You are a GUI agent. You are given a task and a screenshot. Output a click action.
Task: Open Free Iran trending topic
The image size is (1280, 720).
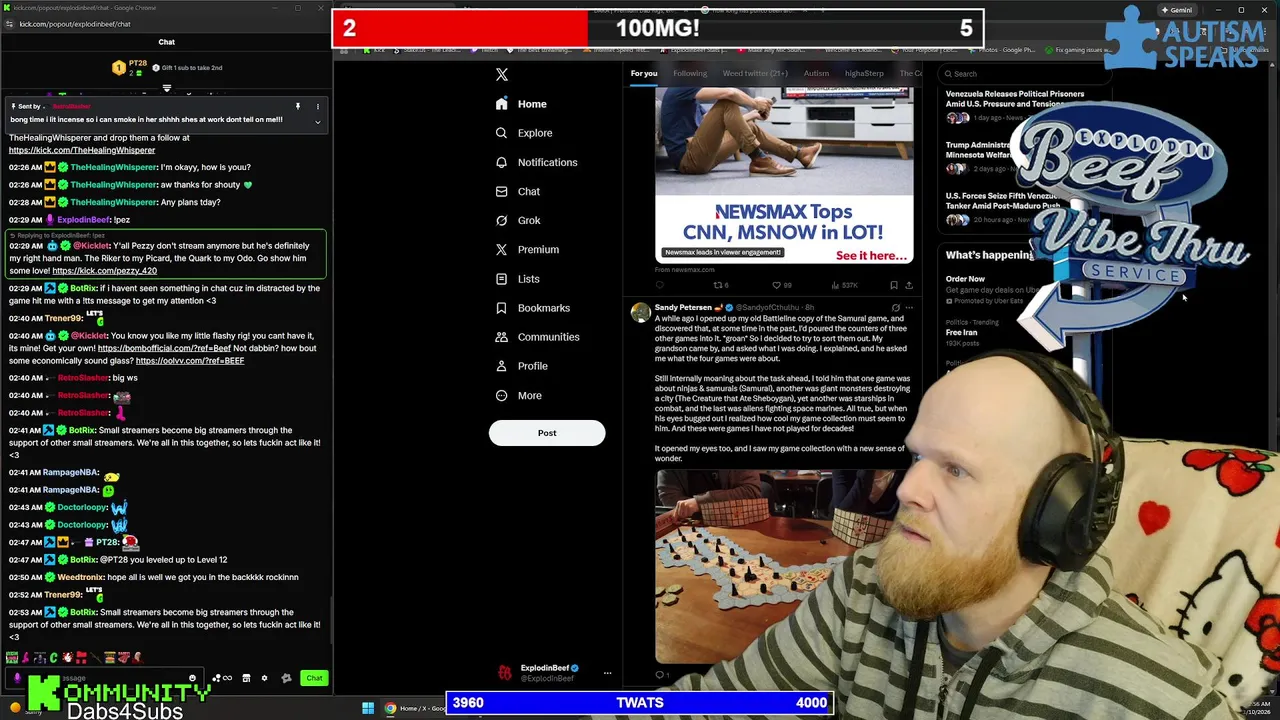tap(961, 332)
